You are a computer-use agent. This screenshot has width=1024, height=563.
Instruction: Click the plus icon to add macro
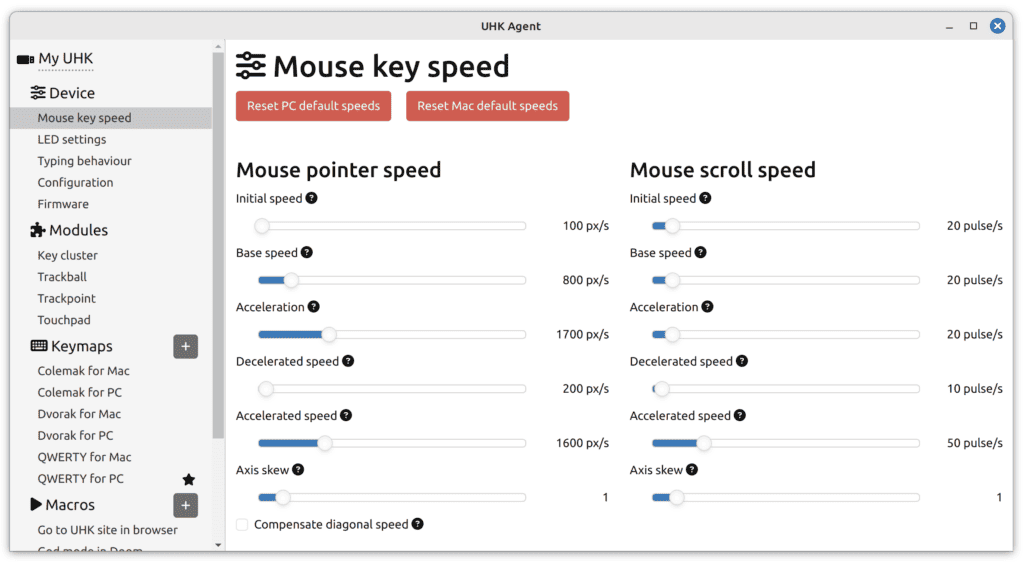pos(185,505)
